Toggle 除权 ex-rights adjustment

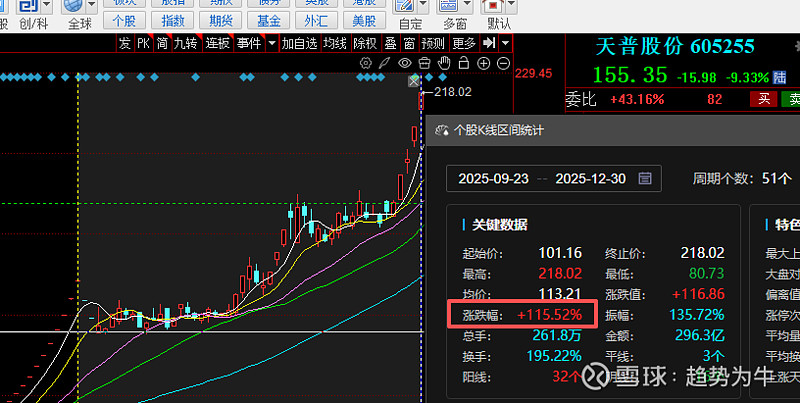[x=365, y=43]
